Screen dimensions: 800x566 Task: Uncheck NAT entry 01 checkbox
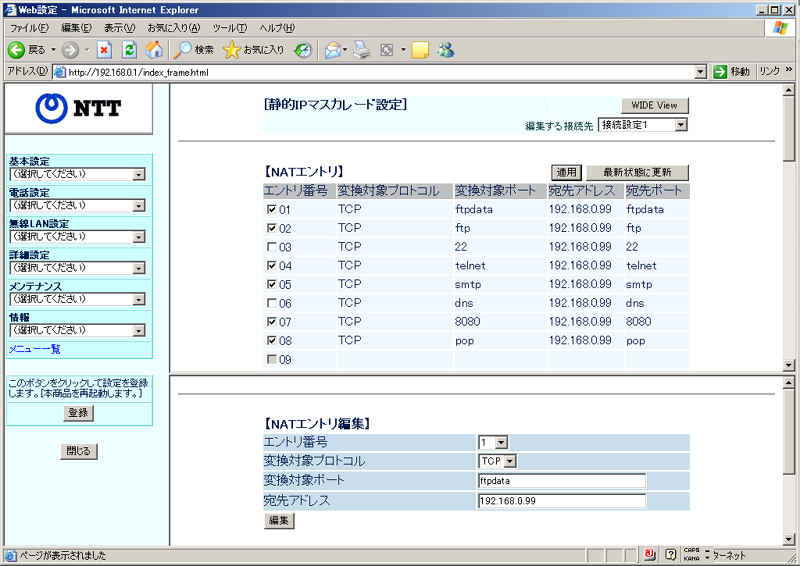(x=271, y=209)
